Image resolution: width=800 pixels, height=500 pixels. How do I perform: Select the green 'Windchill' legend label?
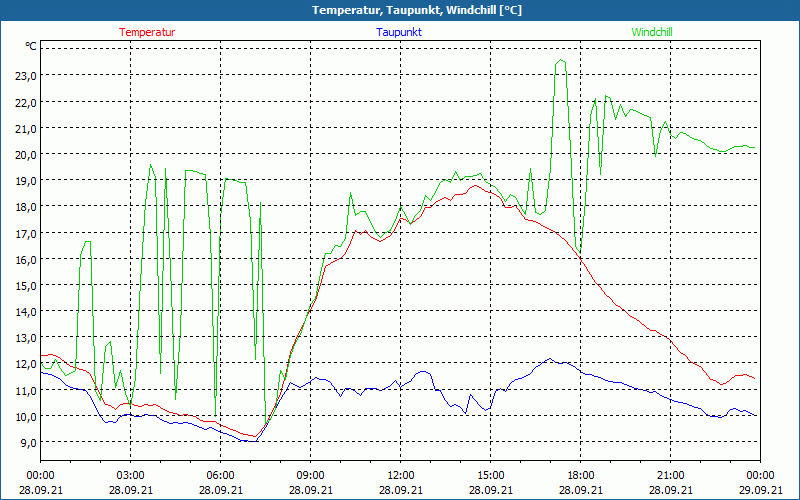pos(652,32)
